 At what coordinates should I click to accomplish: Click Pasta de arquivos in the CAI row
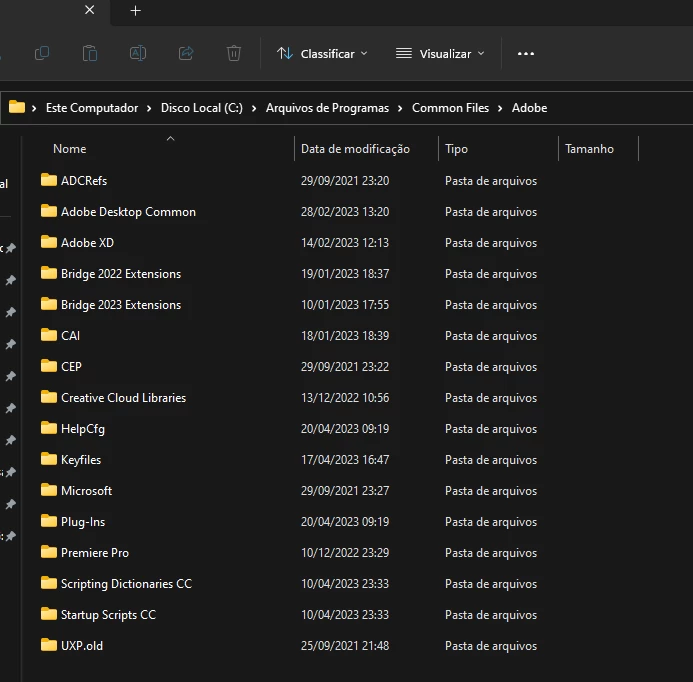click(x=491, y=336)
